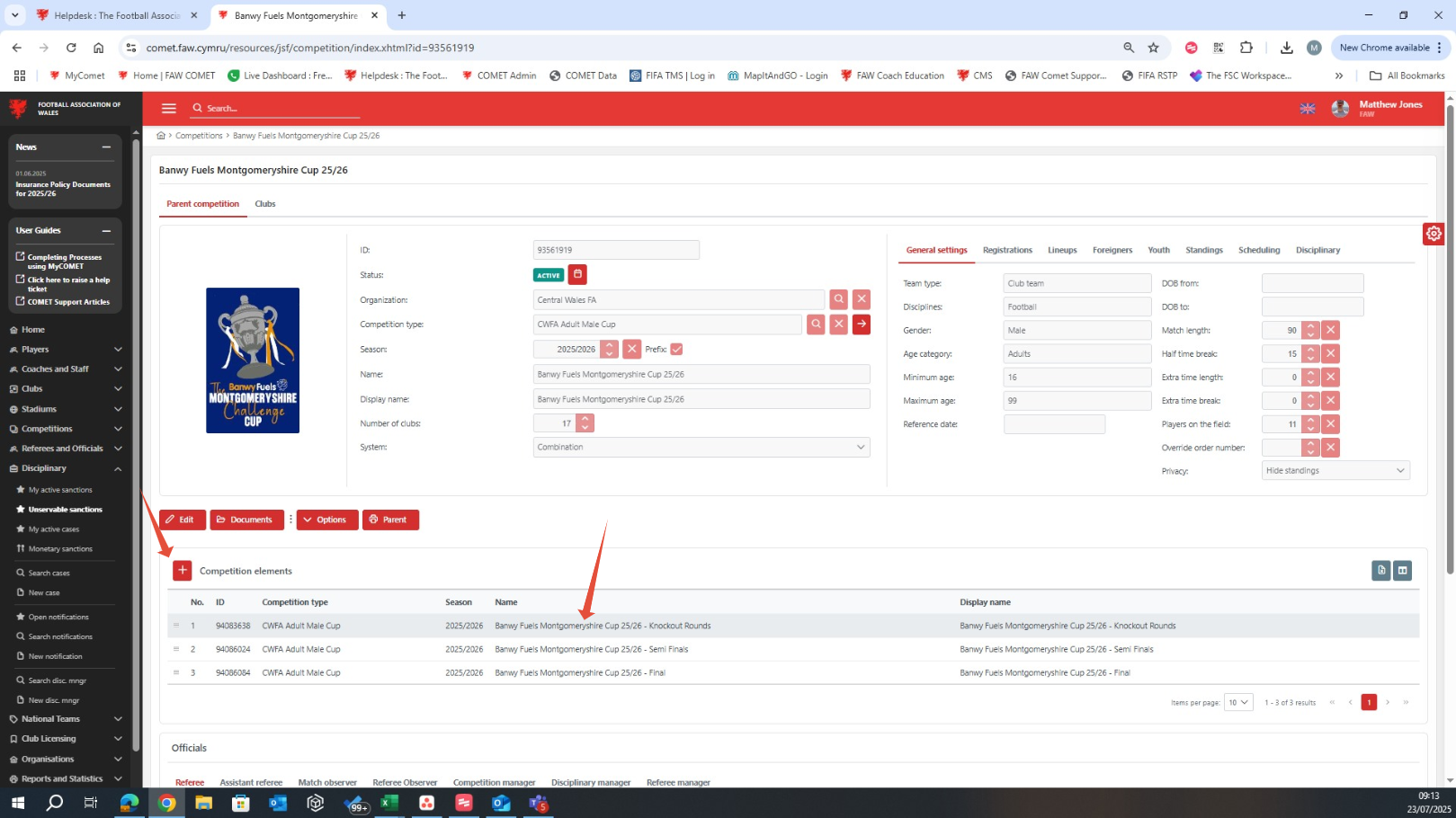Open the Options dropdown button
Screen dimensions: 1456x818
pyautogui.click(x=327, y=520)
